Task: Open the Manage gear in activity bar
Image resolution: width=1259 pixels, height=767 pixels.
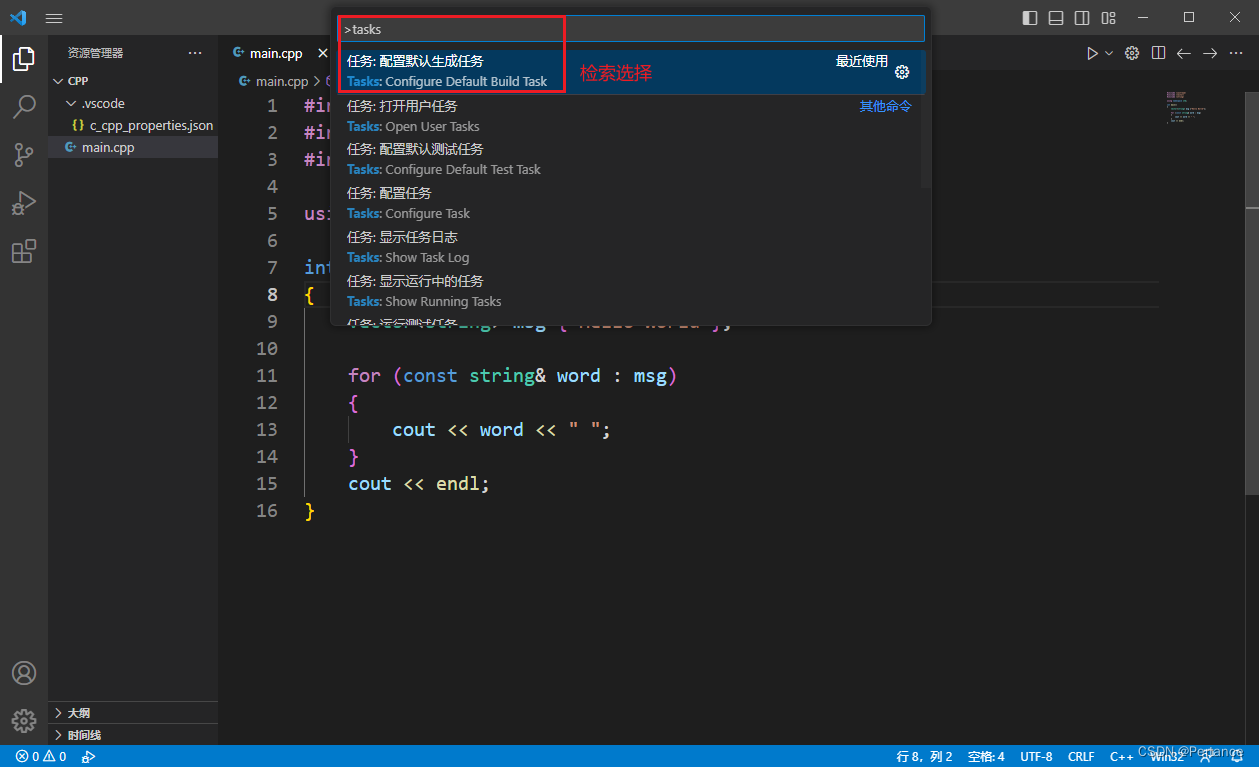Action: tap(24, 720)
